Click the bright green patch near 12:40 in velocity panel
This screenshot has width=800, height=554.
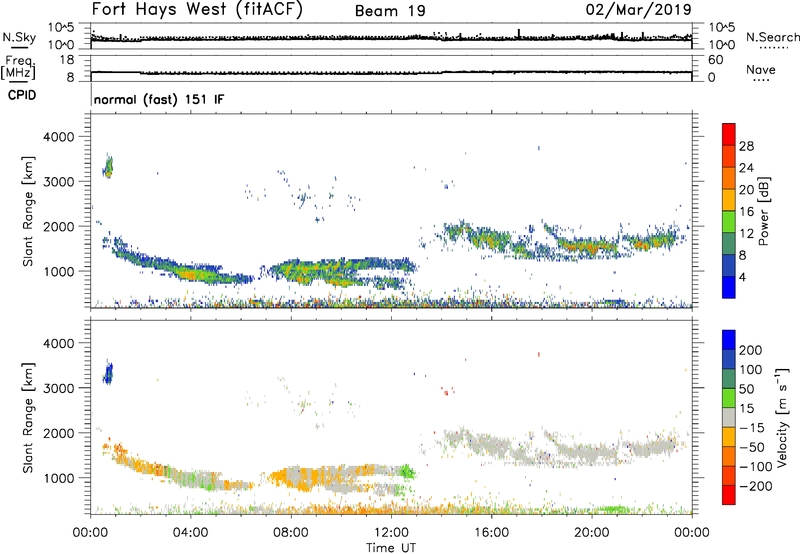(x=407, y=471)
